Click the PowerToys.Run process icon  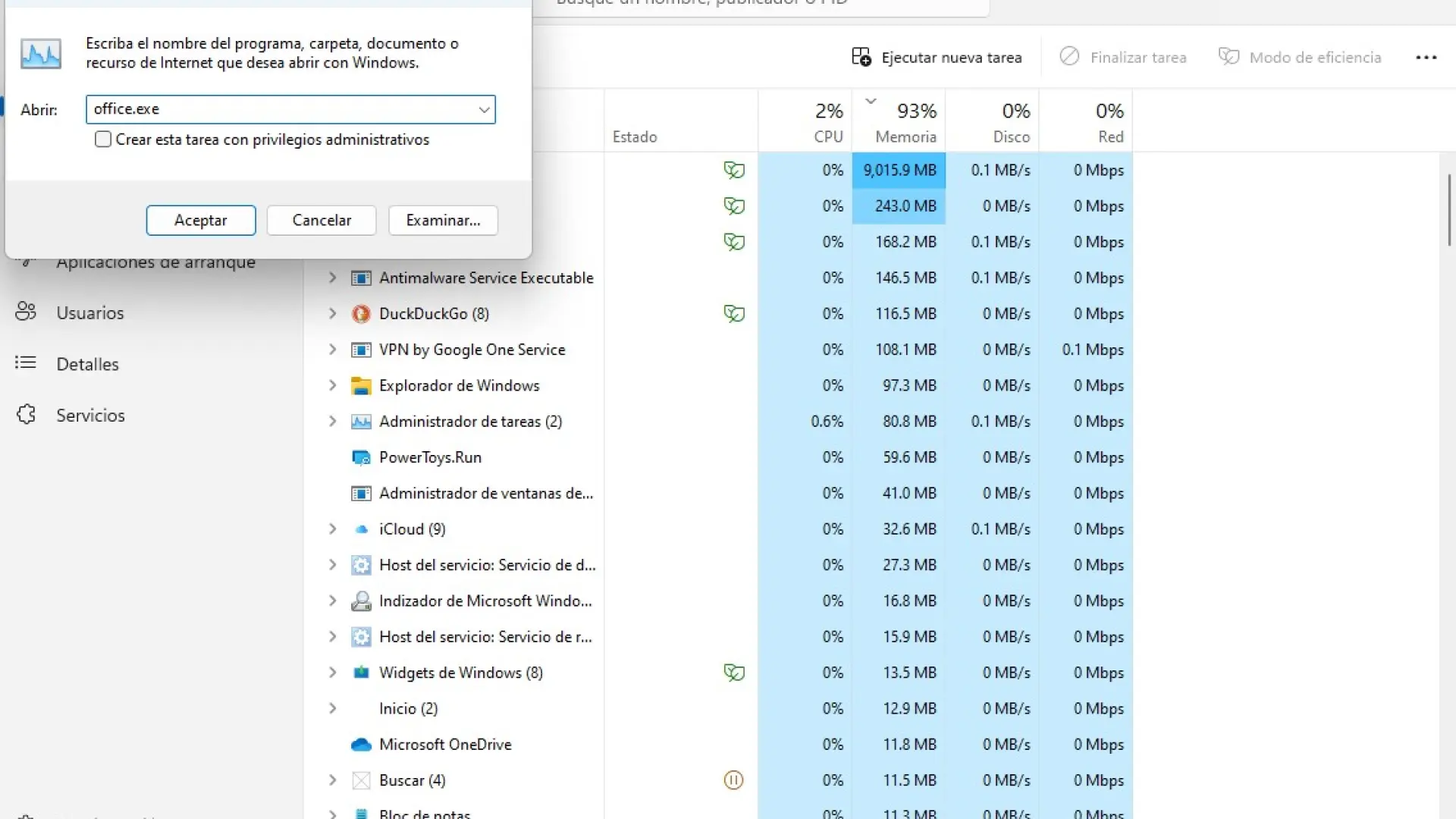361,458
